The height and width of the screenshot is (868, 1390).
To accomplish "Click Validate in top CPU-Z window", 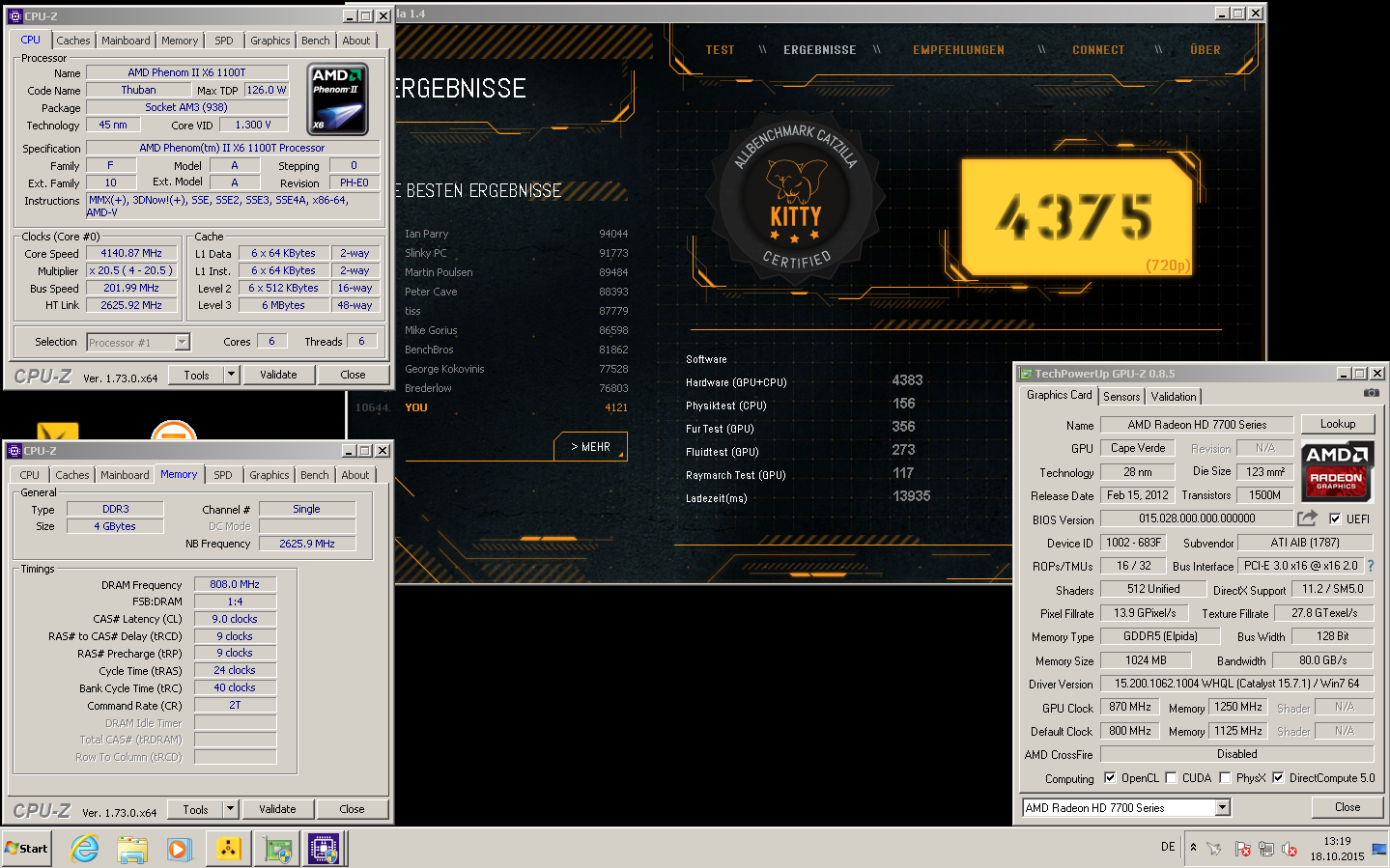I will 278,375.
